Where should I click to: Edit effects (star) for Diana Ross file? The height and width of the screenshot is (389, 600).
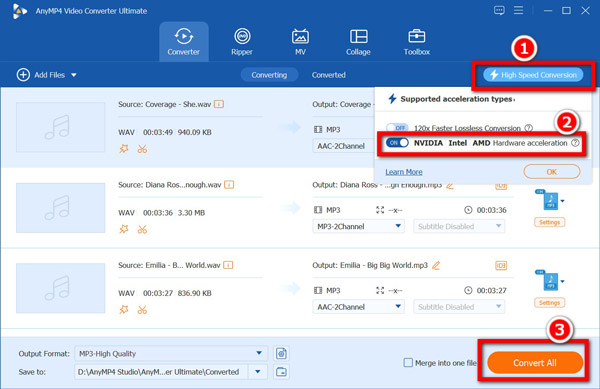pos(124,229)
